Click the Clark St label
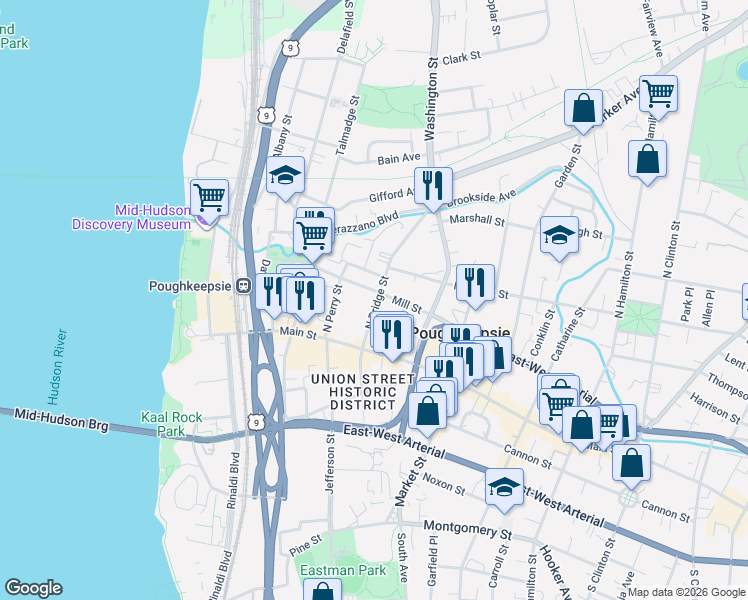 [x=461, y=58]
